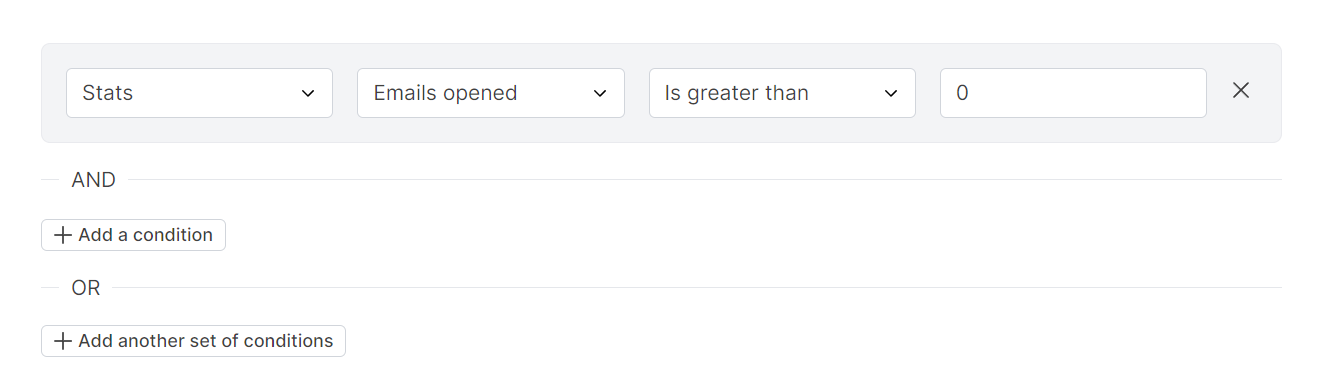
Task: Select the OR separator label
Action: point(86,288)
